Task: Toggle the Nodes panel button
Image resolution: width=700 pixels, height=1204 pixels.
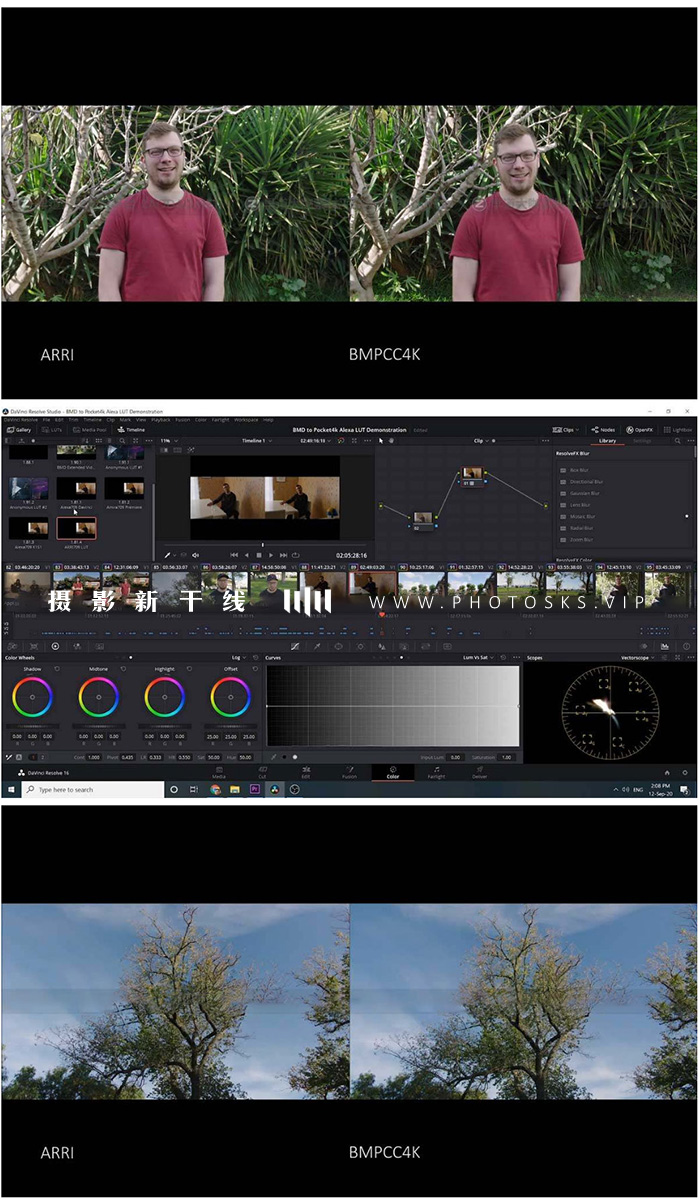Action: 603,430
